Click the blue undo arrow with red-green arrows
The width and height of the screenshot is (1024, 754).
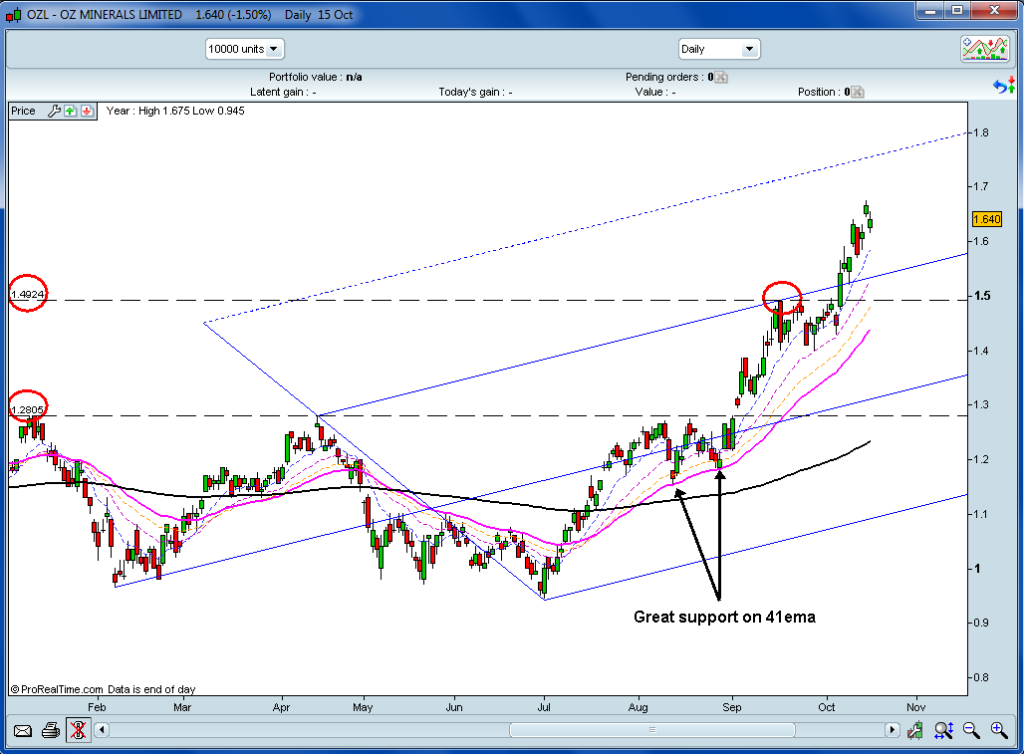[x=1004, y=86]
